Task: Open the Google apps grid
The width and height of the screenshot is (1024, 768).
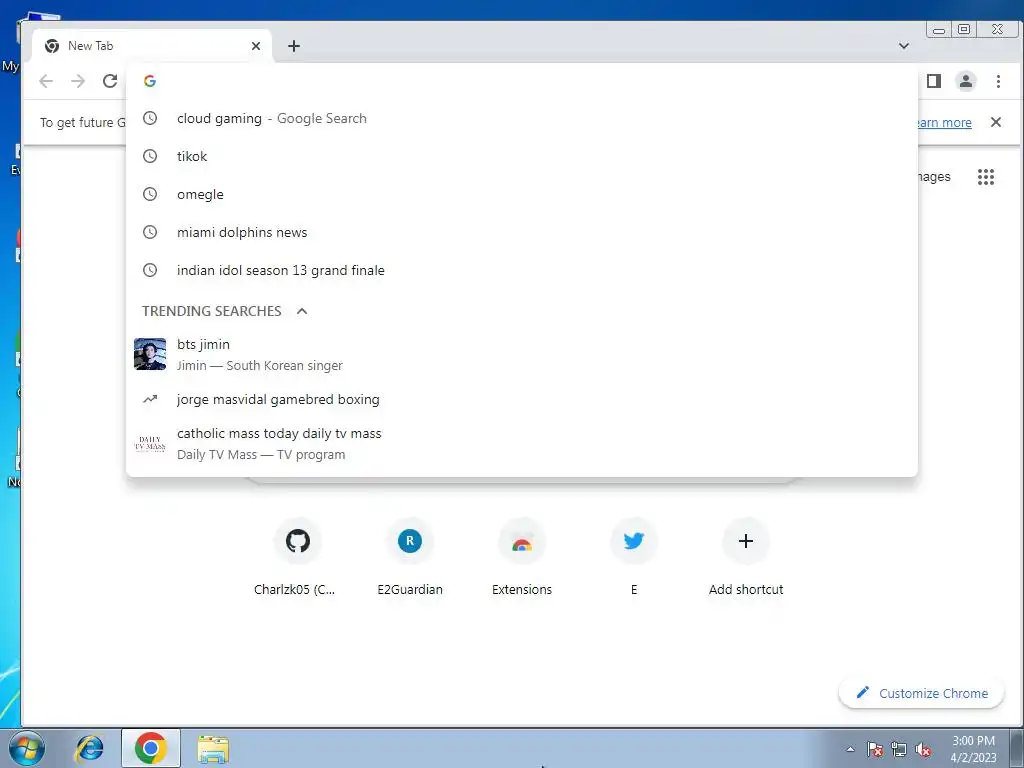Action: pos(985,177)
